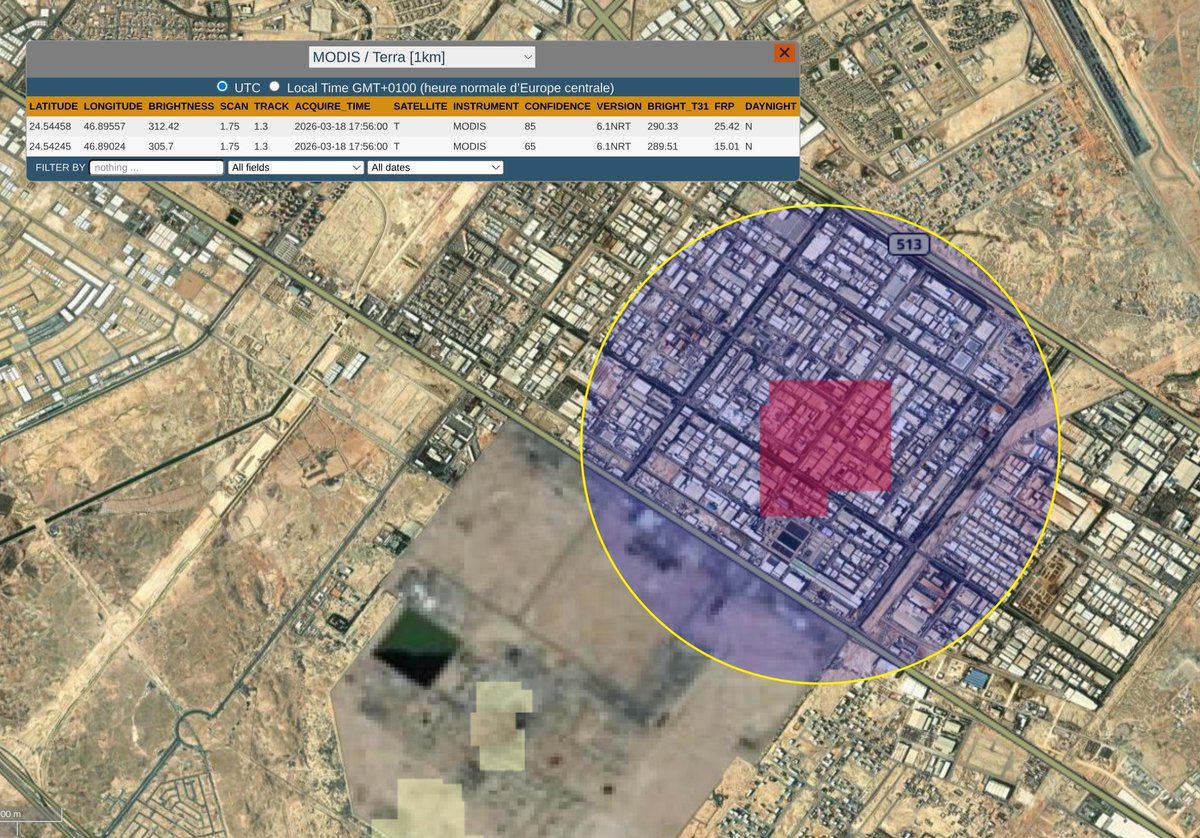Click acquire time in the 24.54245 row
Screen dimensions: 1200x838
coord(341,146)
